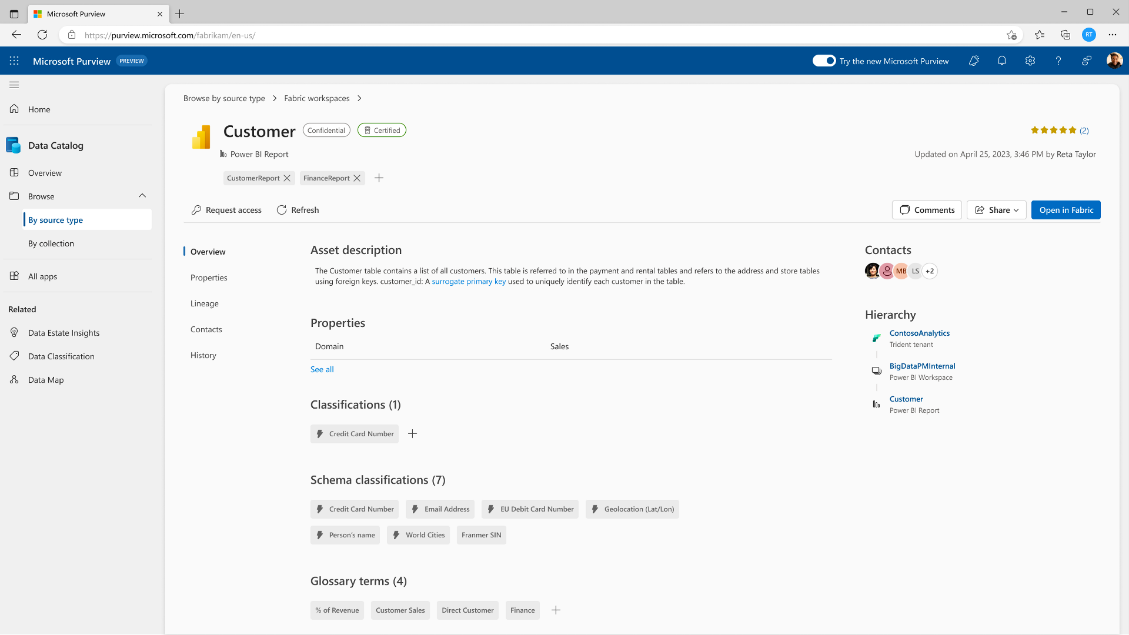Open settings gear in Purview header
The image size is (1129, 635).
(x=1030, y=61)
